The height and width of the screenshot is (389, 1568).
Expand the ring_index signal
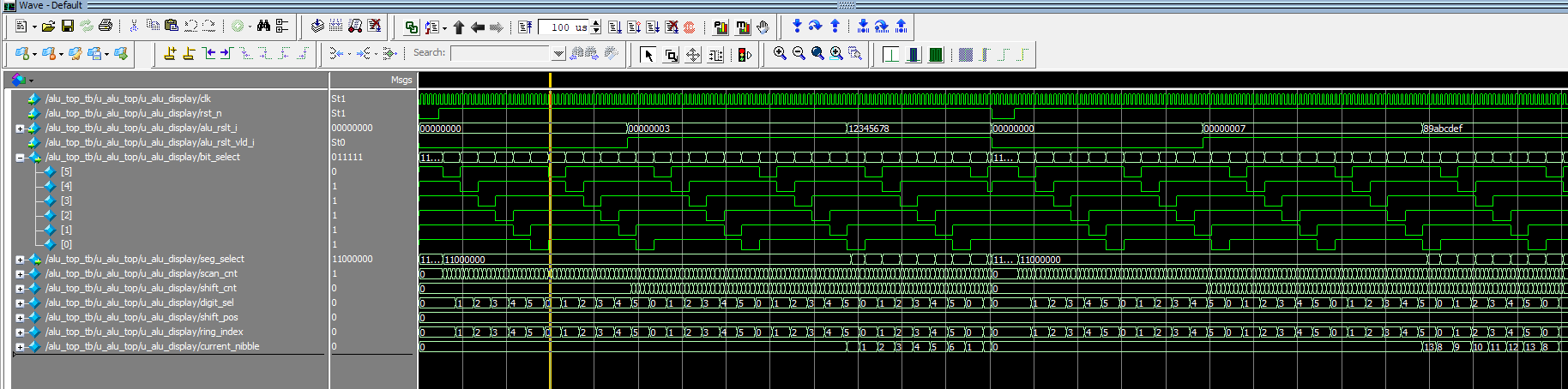tap(20, 332)
